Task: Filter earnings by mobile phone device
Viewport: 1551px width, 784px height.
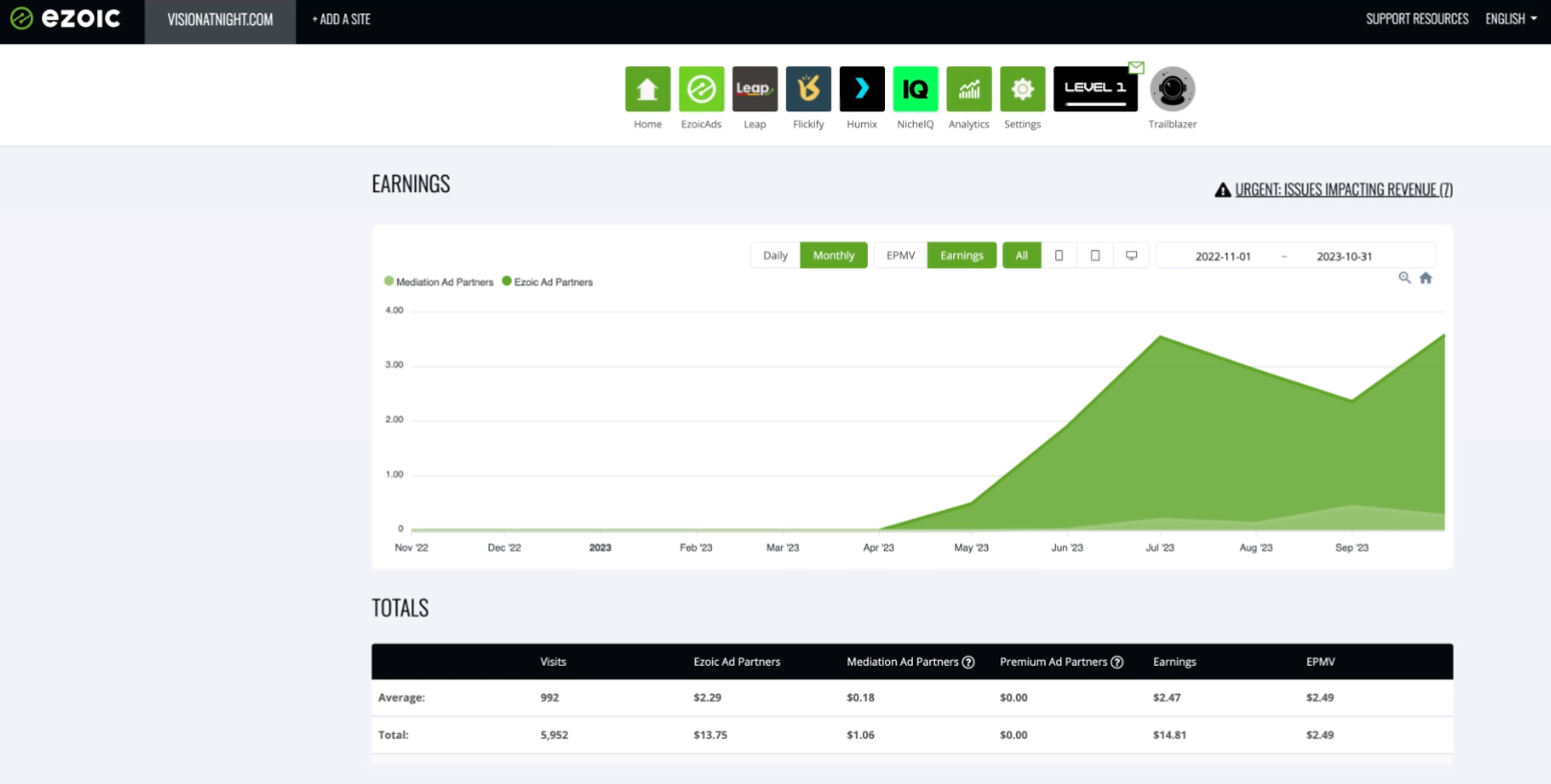Action: 1059,256
